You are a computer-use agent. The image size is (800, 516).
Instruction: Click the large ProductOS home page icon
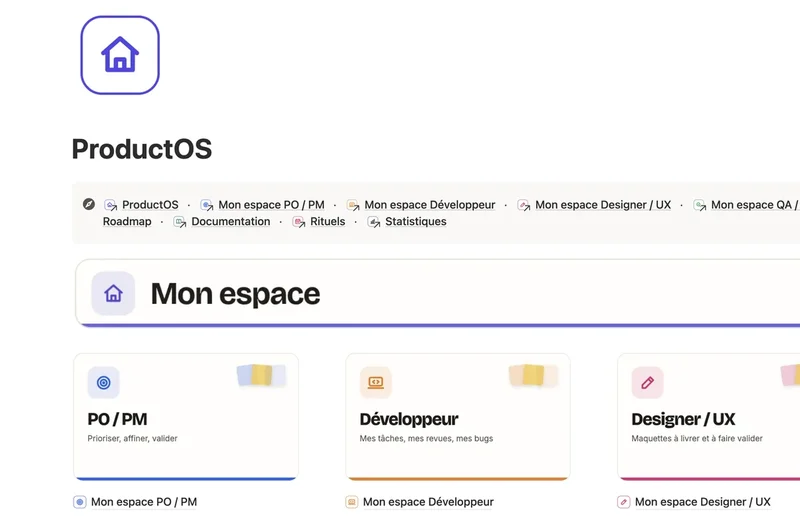(x=120, y=55)
